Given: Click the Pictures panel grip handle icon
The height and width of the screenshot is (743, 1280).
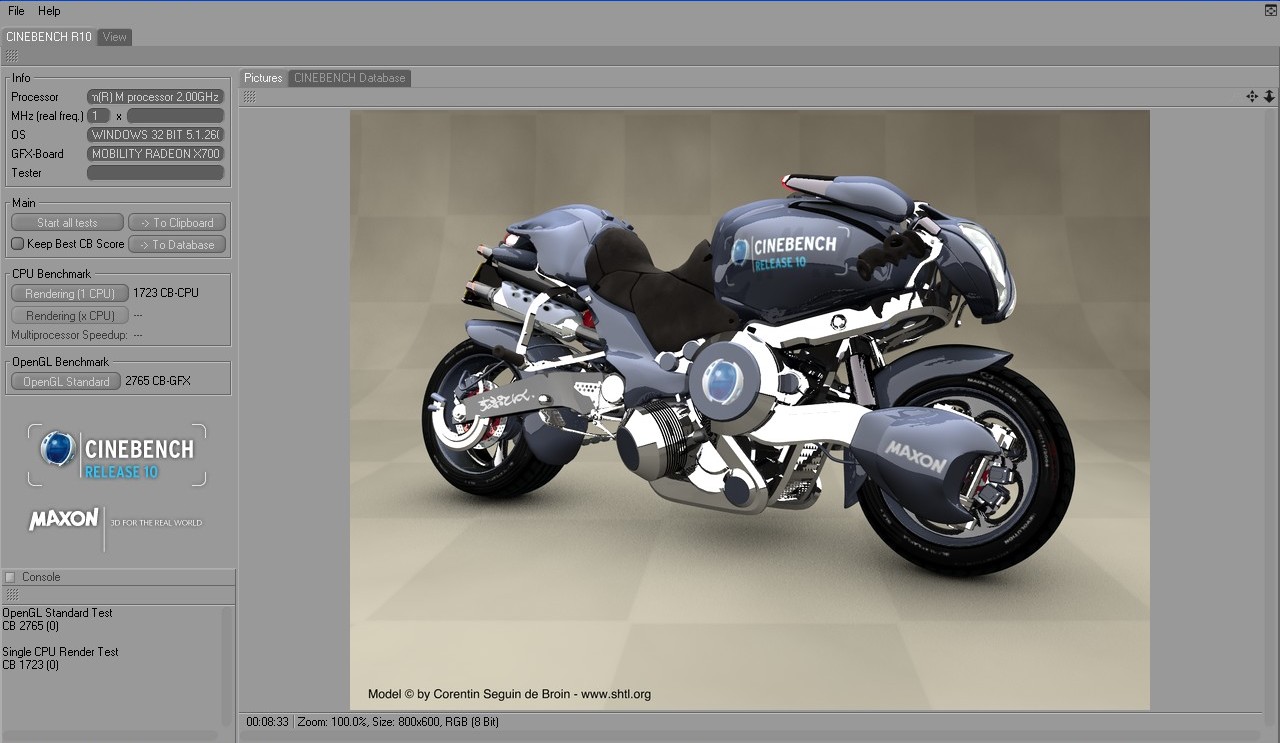Looking at the screenshot, I should tap(249, 97).
